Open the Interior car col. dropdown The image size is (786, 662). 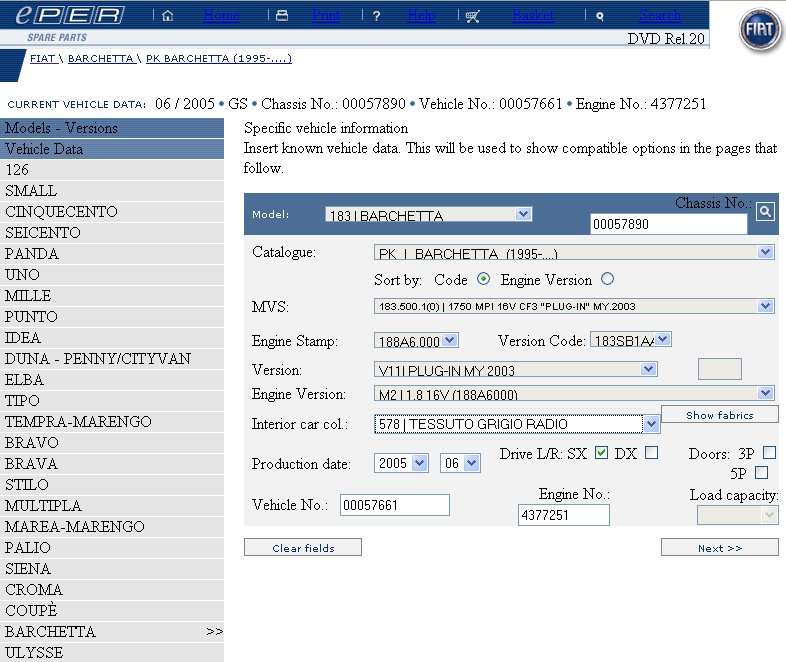517,424
